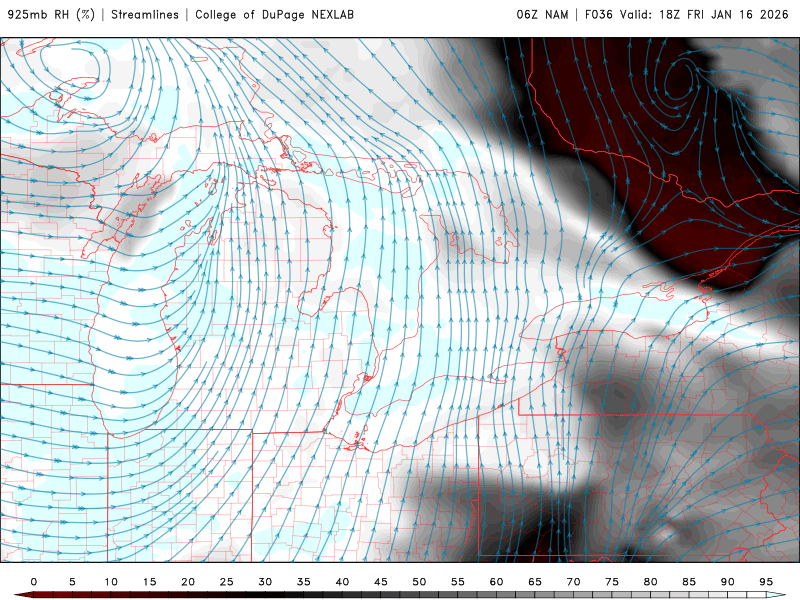This screenshot has width=800, height=600.
Task: Click the '06Z NAM' model run label
Action: [542, 15]
